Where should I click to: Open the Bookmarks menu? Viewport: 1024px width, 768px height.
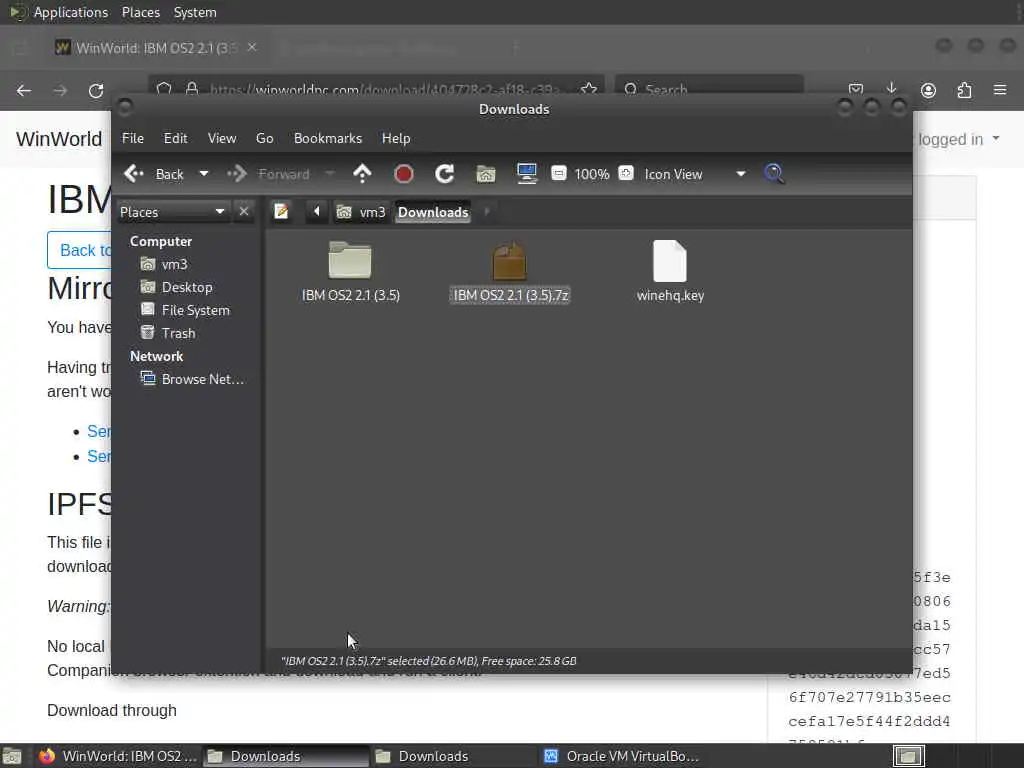[328, 138]
